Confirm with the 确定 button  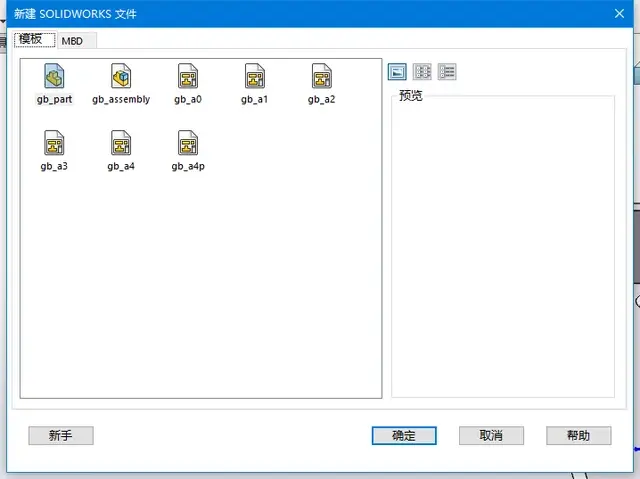404,435
